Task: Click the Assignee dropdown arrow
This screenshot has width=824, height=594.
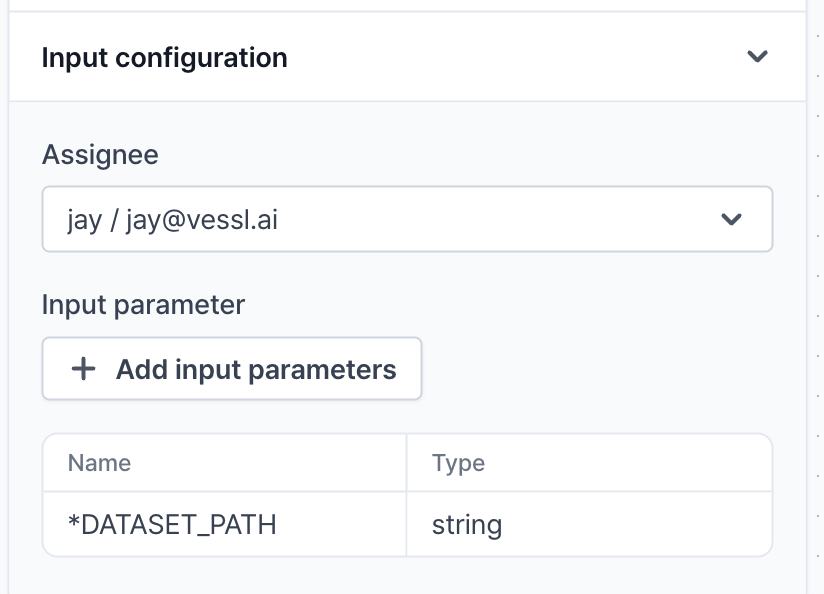Action: [x=732, y=219]
